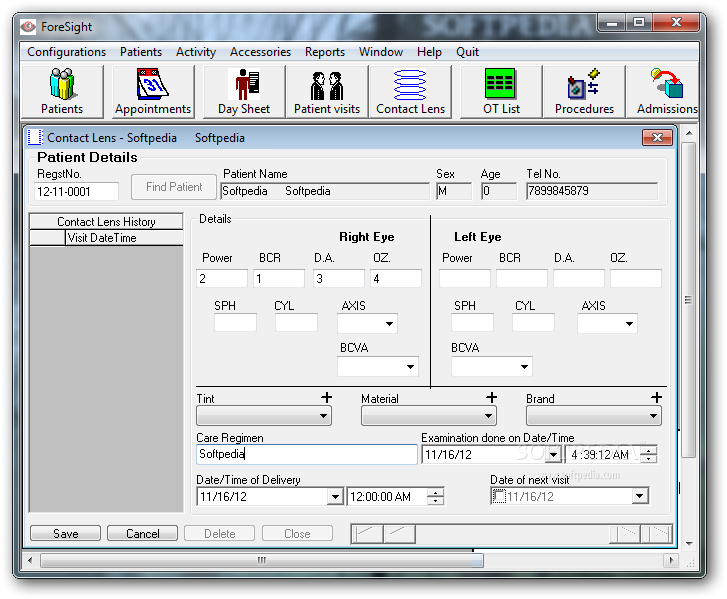Add a new Brand with plus icon
The width and height of the screenshot is (727, 599).
[656, 397]
